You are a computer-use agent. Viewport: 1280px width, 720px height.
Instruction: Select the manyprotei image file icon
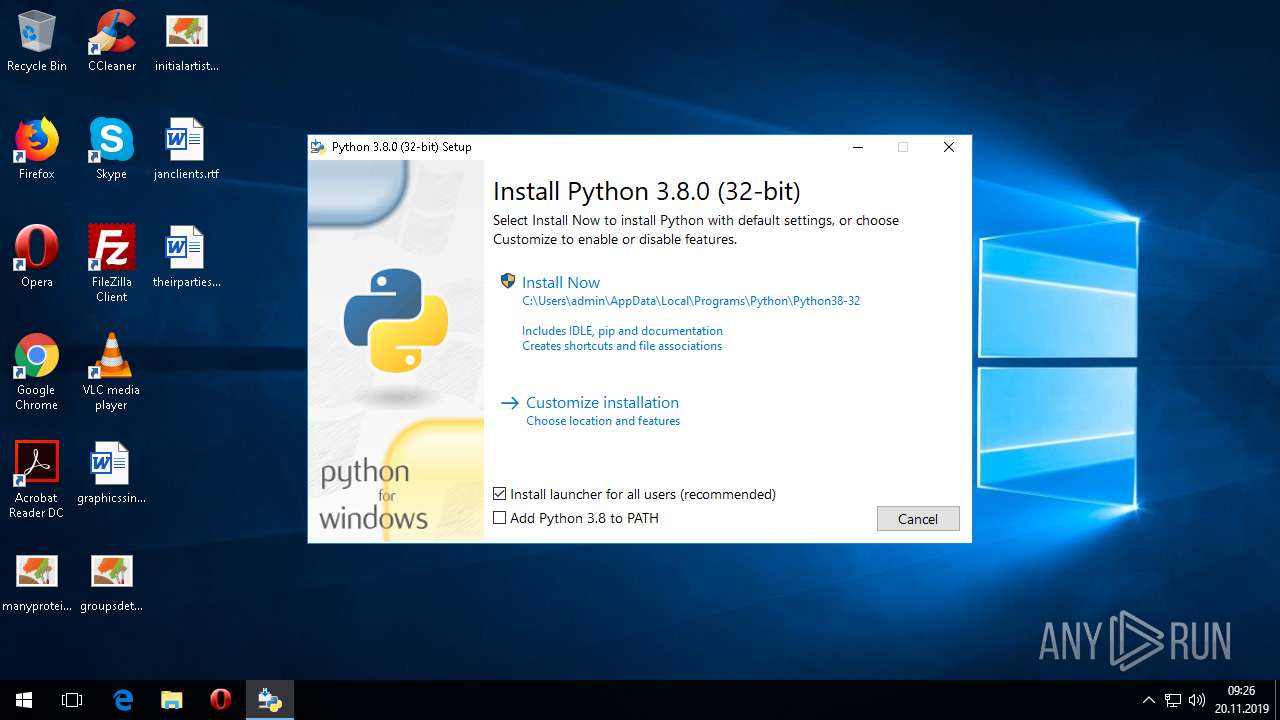(37, 581)
